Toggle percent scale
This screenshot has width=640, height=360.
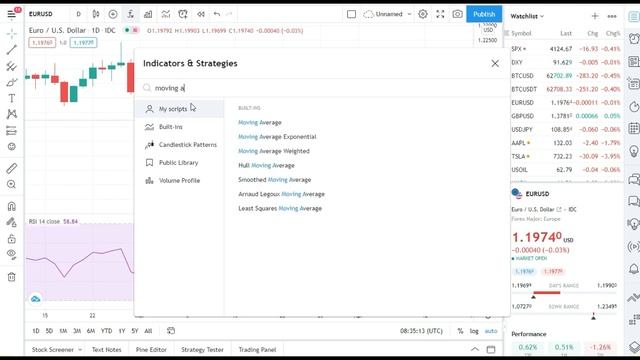pyautogui.click(x=460, y=331)
